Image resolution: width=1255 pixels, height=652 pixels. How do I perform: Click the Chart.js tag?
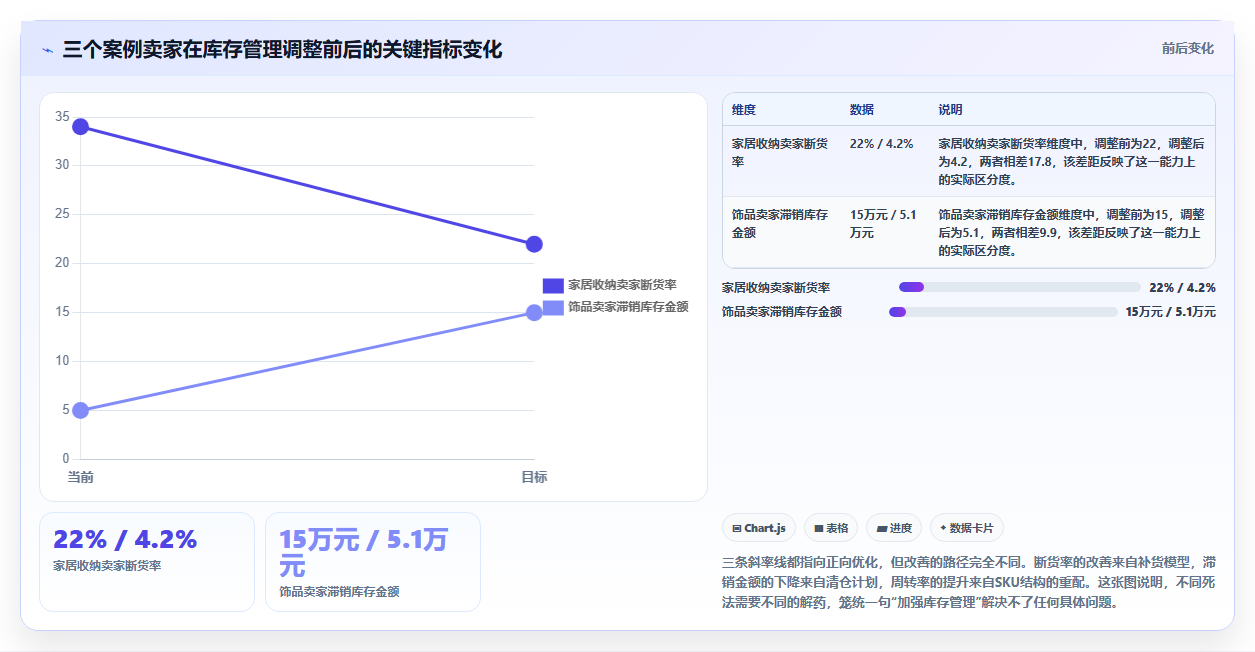[759, 528]
